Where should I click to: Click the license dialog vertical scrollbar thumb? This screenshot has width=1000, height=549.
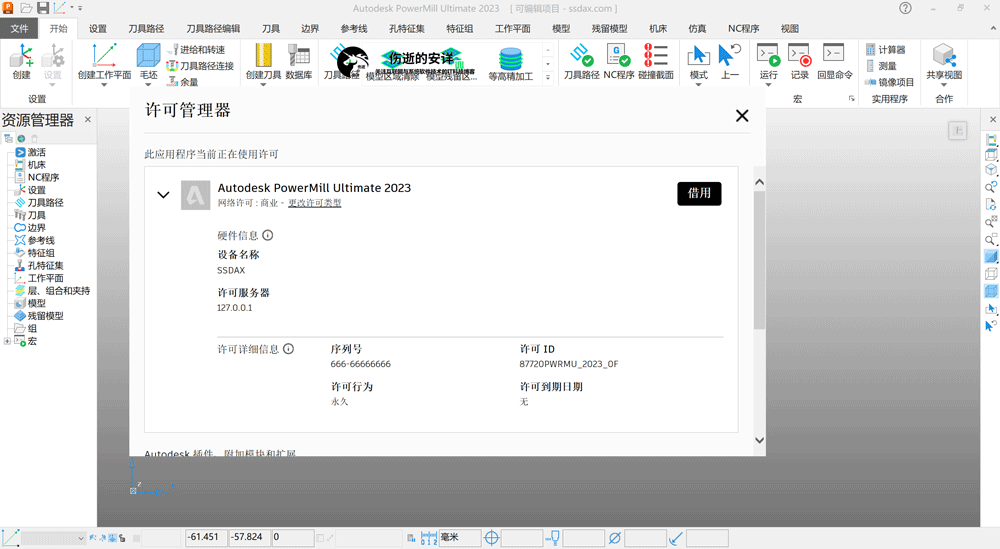point(759,260)
